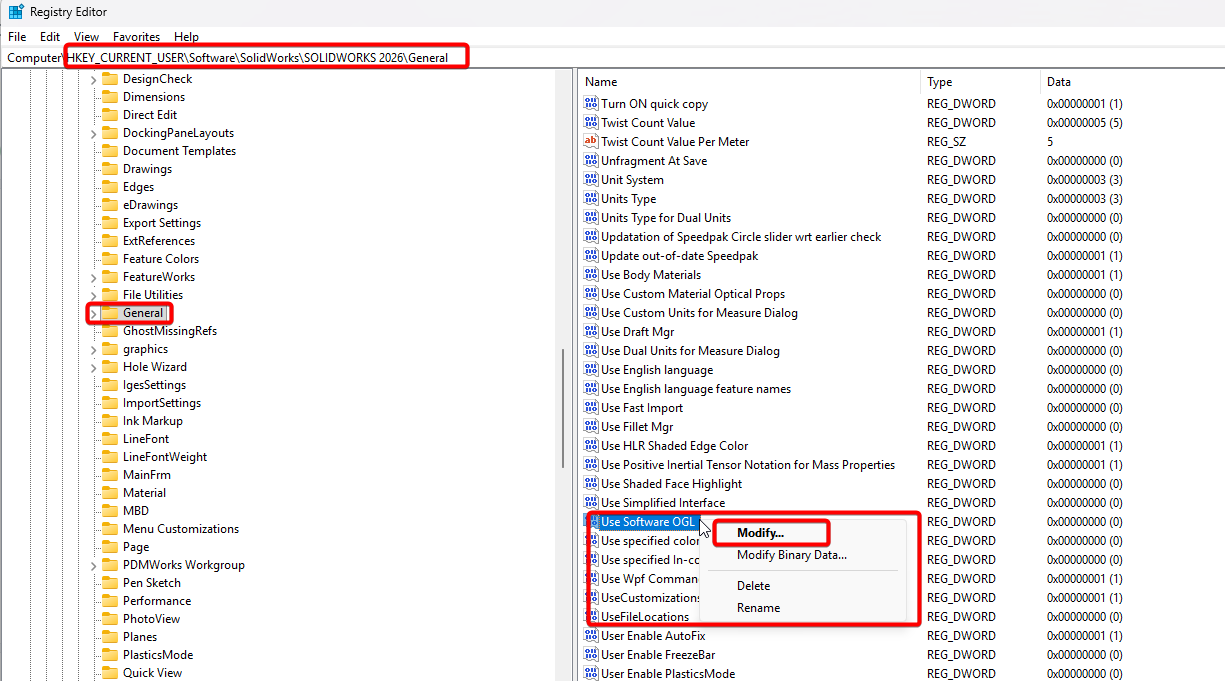The height and width of the screenshot is (681, 1225).
Task: Select the GhostMissingRefs key
Action: pos(170,331)
